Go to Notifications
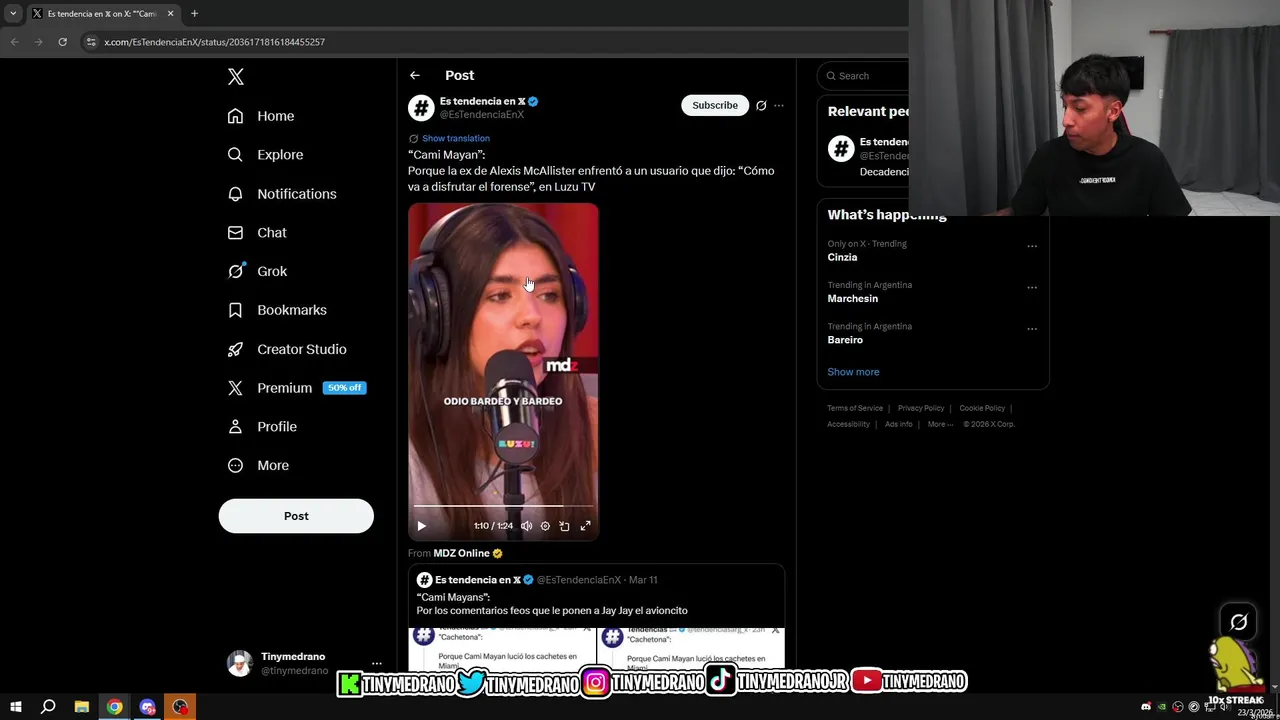This screenshot has height=720, width=1280. pyautogui.click(x=282, y=194)
